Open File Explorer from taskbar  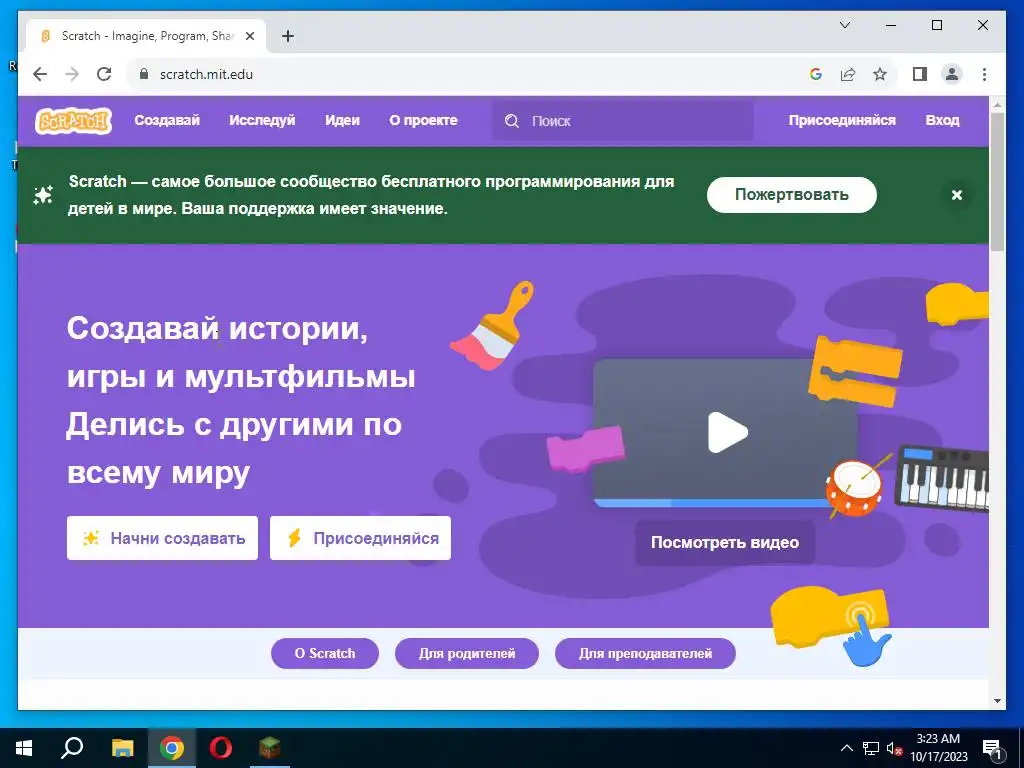tap(122, 748)
